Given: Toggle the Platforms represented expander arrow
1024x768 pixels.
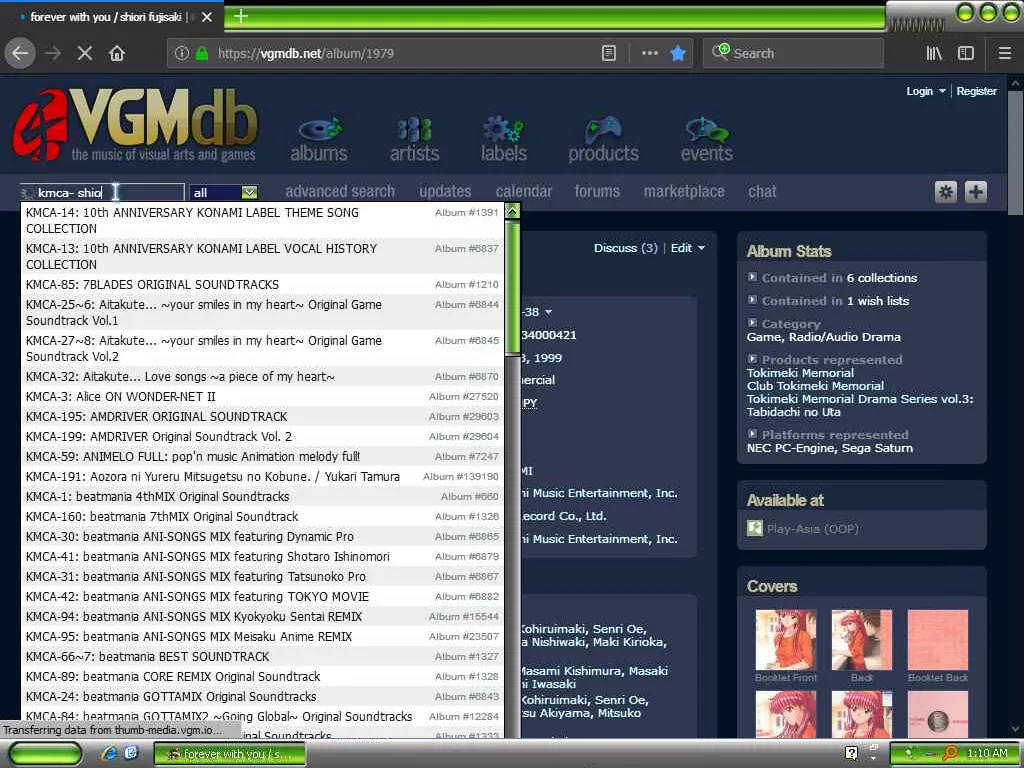Looking at the screenshot, I should [752, 434].
